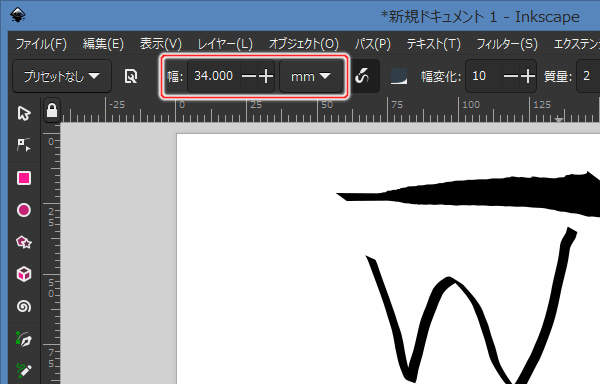
Task: Open the 表示(V) menu
Action: (x=161, y=44)
